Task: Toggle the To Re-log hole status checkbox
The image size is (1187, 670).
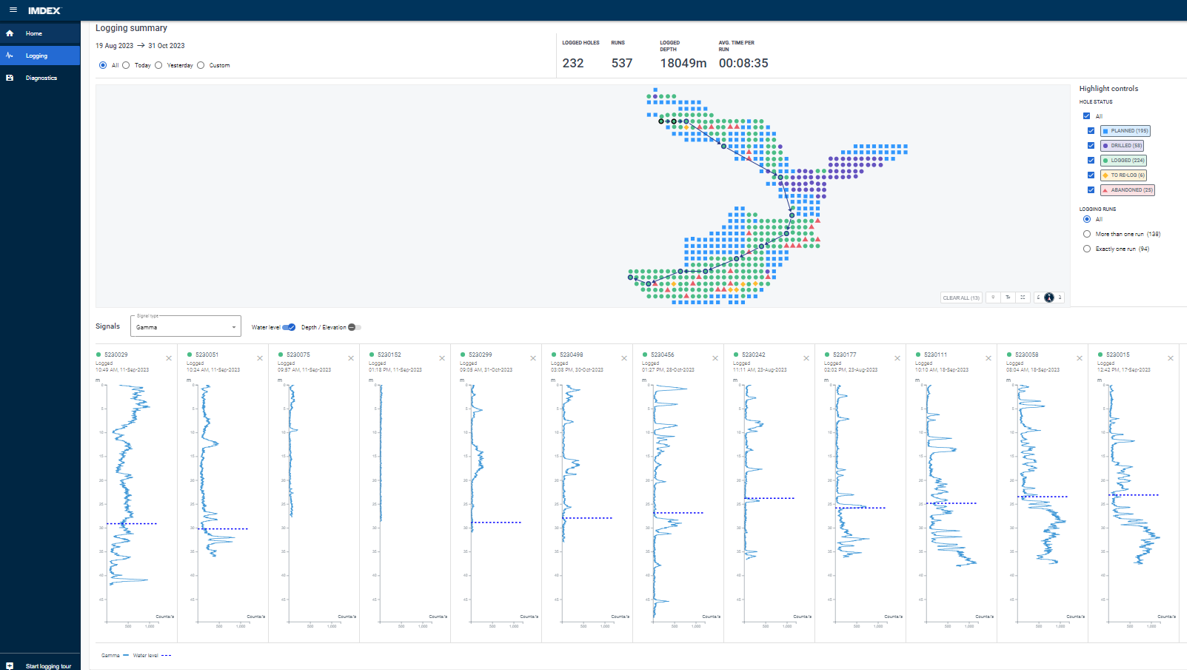Action: [1091, 175]
